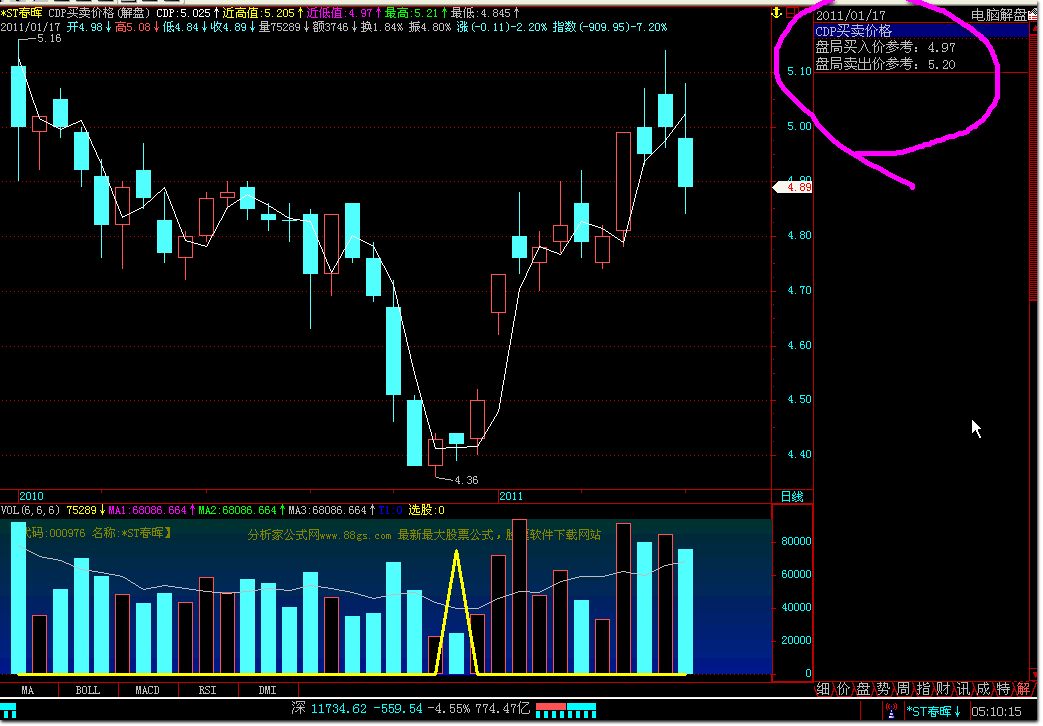1043x726 pixels.
Task: Click the yellow anchor icon above price axis
Action: coord(776,13)
